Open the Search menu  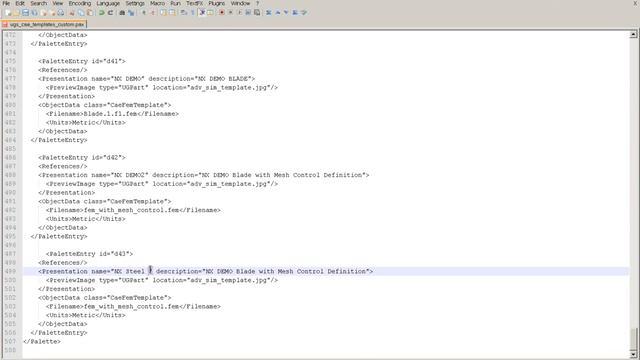pyautogui.click(x=39, y=3)
